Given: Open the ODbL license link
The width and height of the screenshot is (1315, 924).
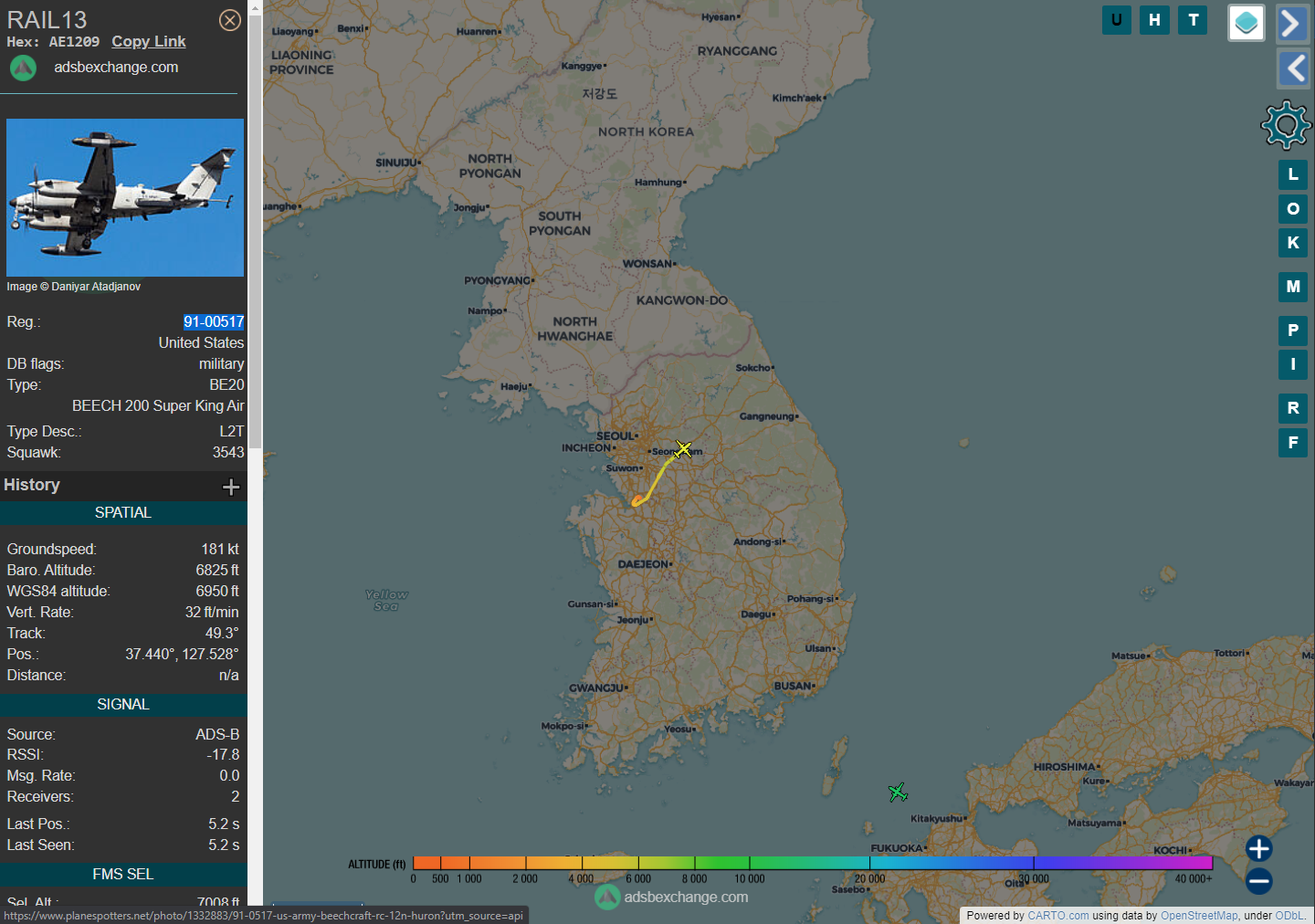Looking at the screenshot, I should (x=1289, y=916).
